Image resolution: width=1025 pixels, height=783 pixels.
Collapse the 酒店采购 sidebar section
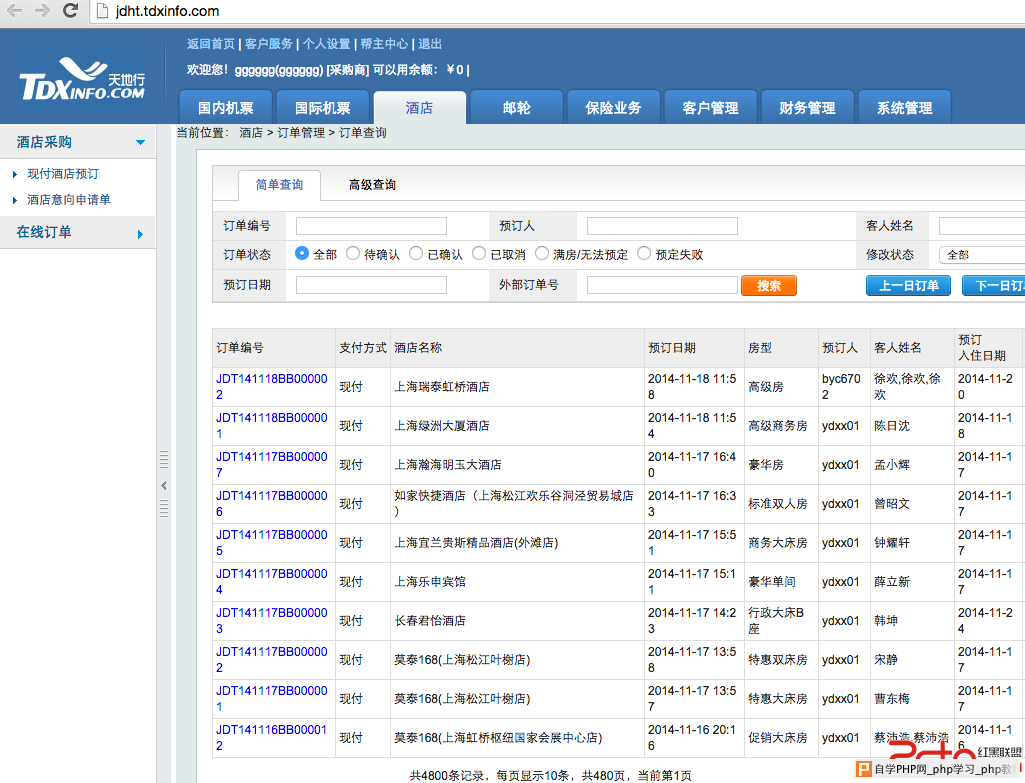141,142
